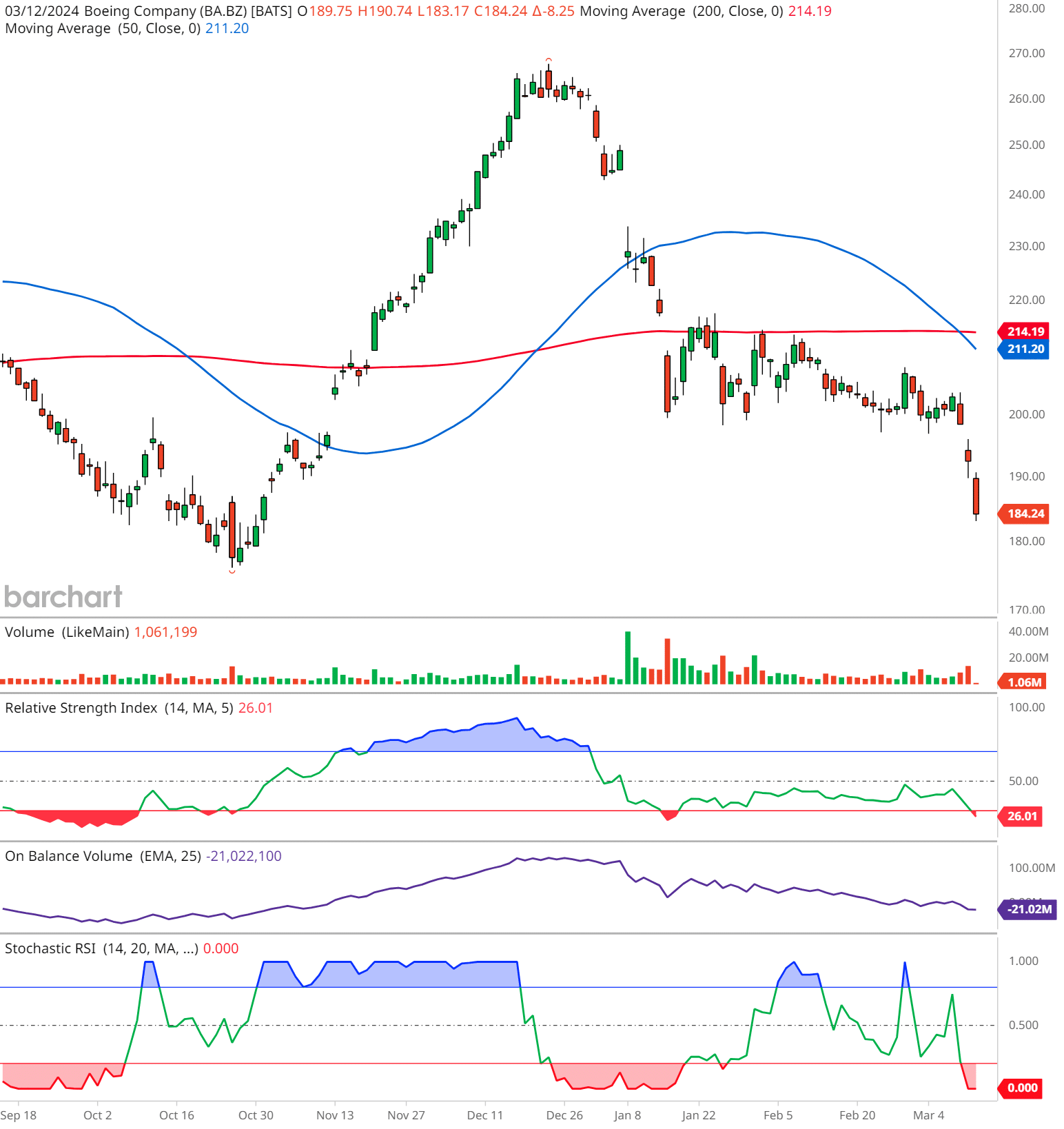Click the Volume (LikeMain) indicator label
This screenshot has height=1129, width=1064.
coord(67,632)
